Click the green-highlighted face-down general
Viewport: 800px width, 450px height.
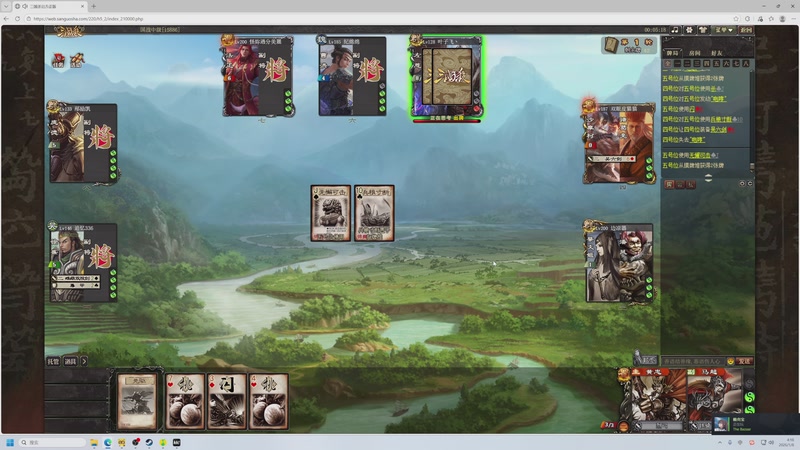[x=446, y=77]
